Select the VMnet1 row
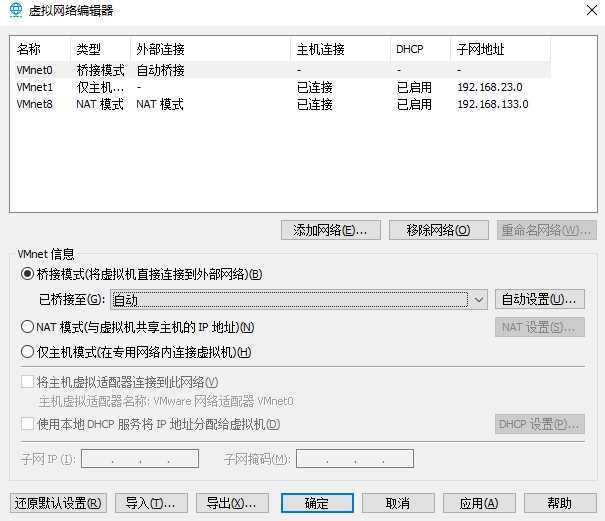Screen dimensions: 605x521 click(283, 87)
